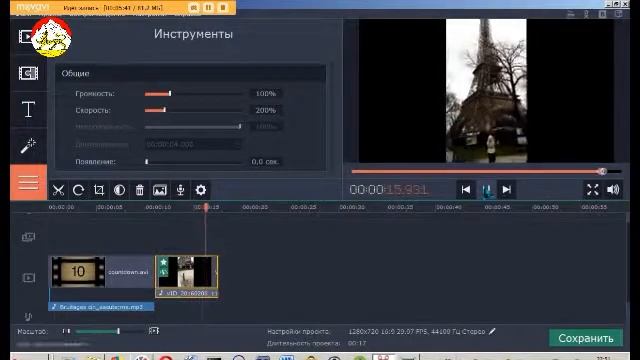640x360 pixels.
Task: Adjust the Громкость volume slider
Action: tap(193, 94)
